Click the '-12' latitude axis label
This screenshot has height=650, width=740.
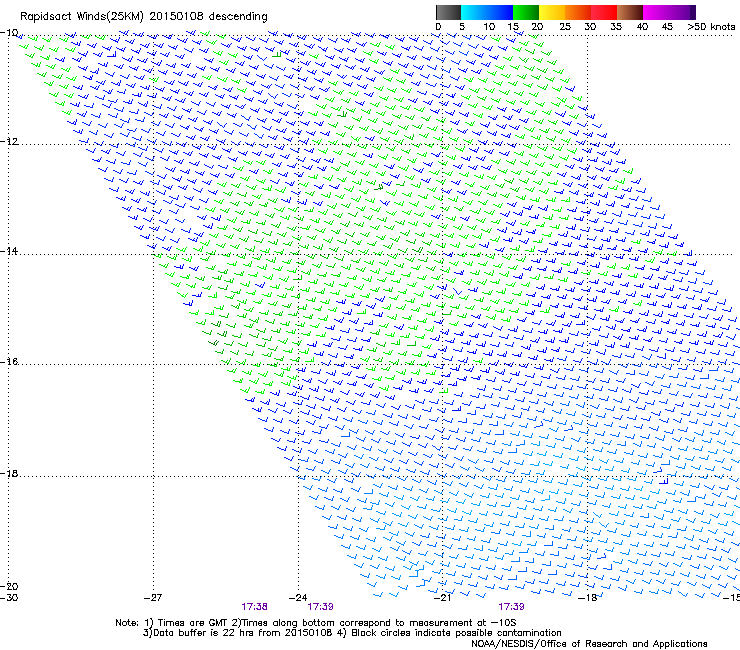[x=9, y=141]
